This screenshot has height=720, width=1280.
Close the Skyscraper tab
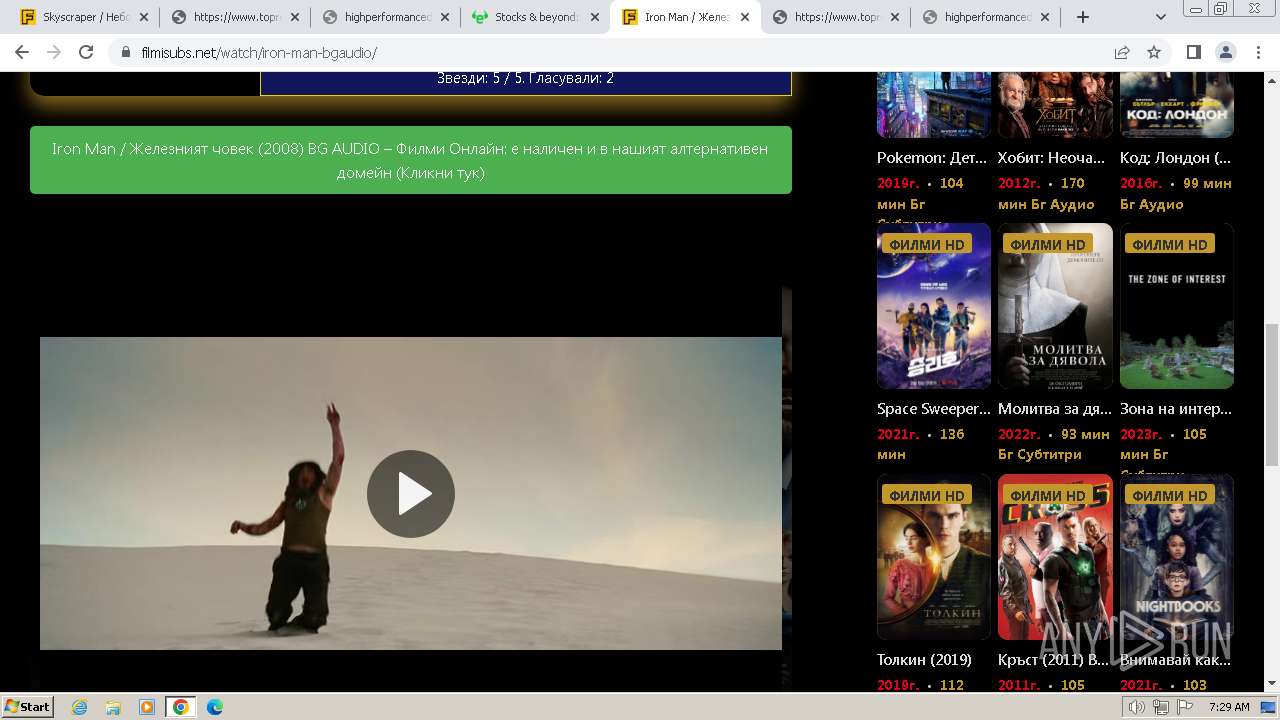point(143,17)
